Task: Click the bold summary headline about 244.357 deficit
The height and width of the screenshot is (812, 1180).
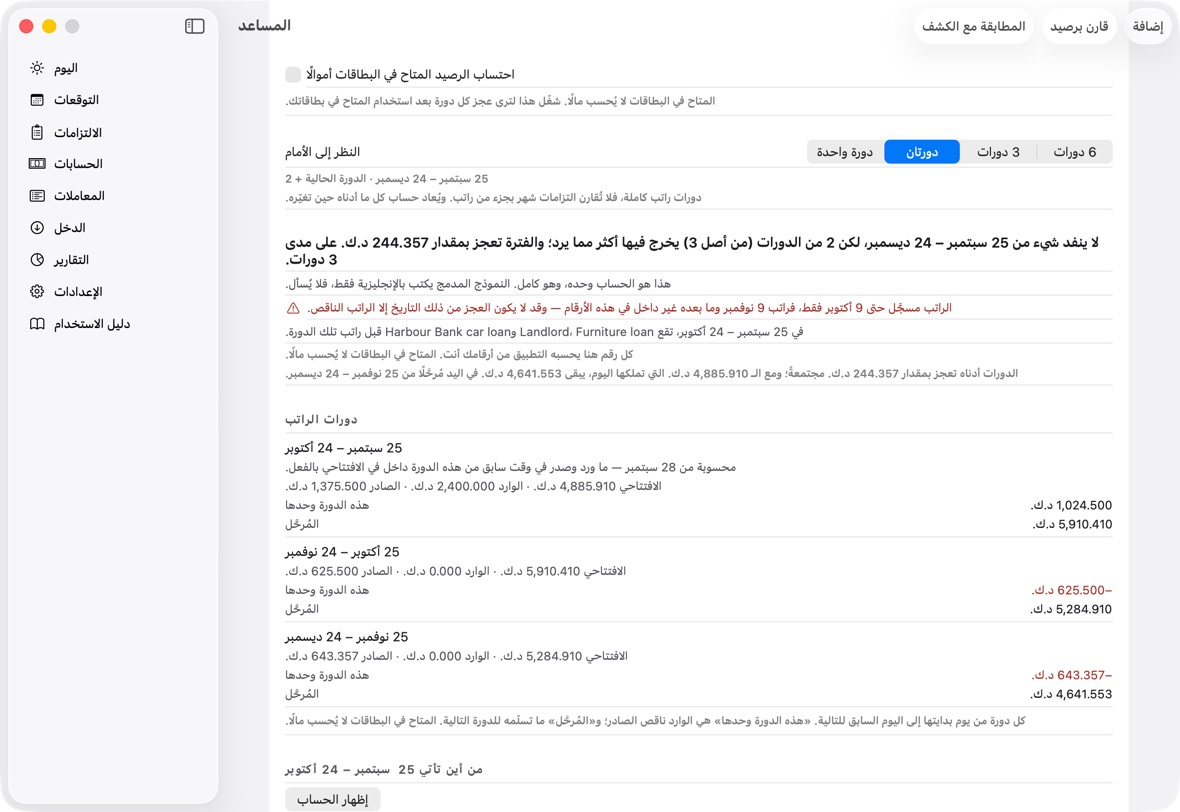Action: pos(692,251)
